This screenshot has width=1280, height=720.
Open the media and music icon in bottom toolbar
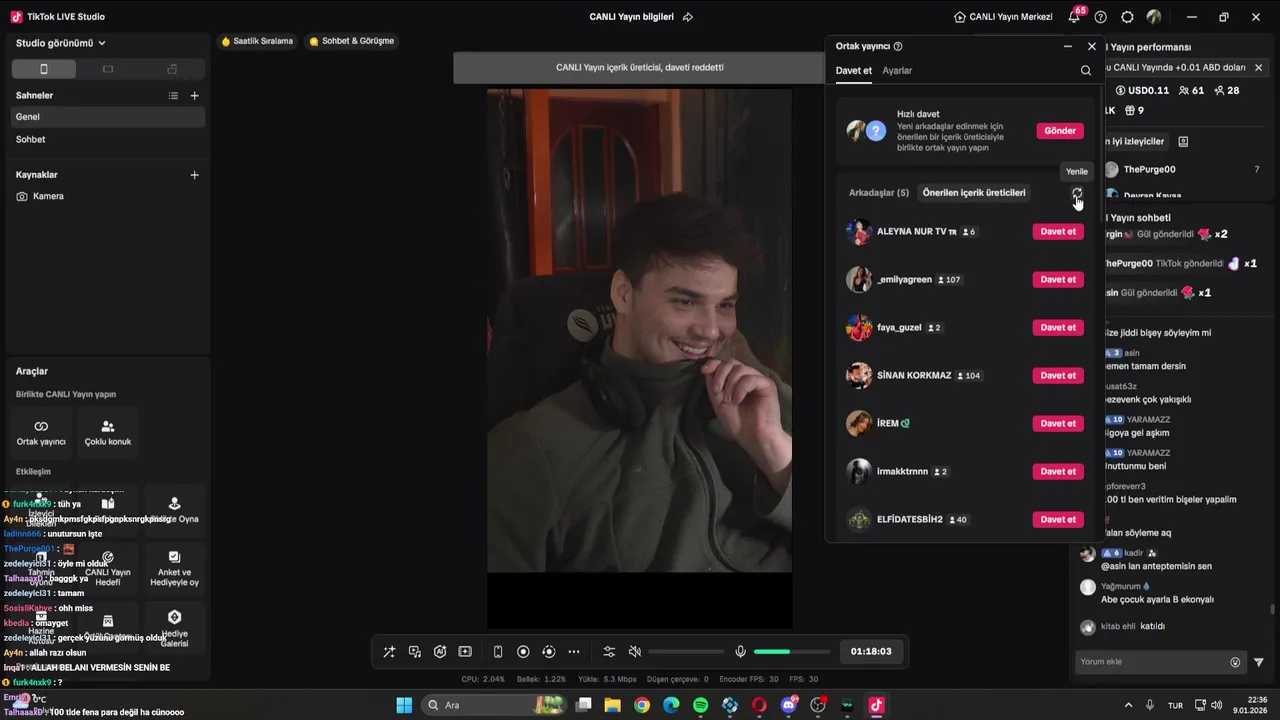[415, 651]
